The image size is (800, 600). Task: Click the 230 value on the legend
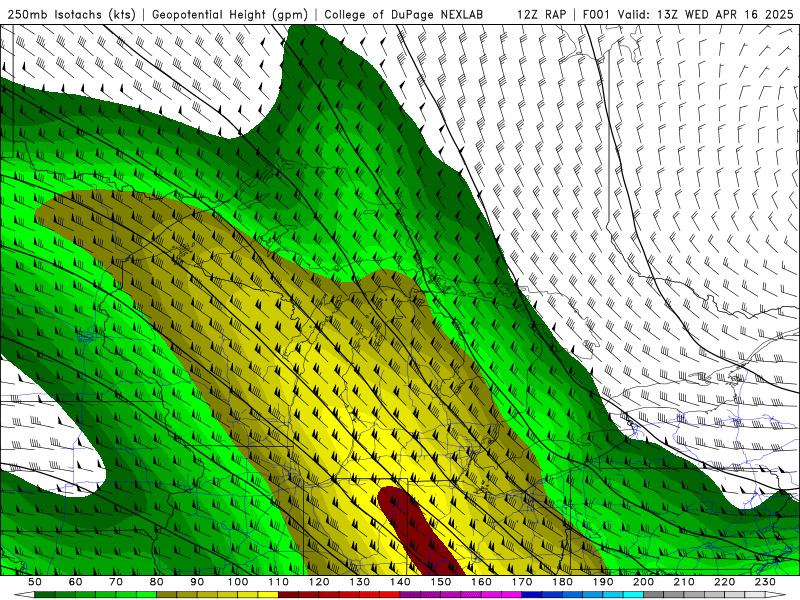click(x=765, y=582)
